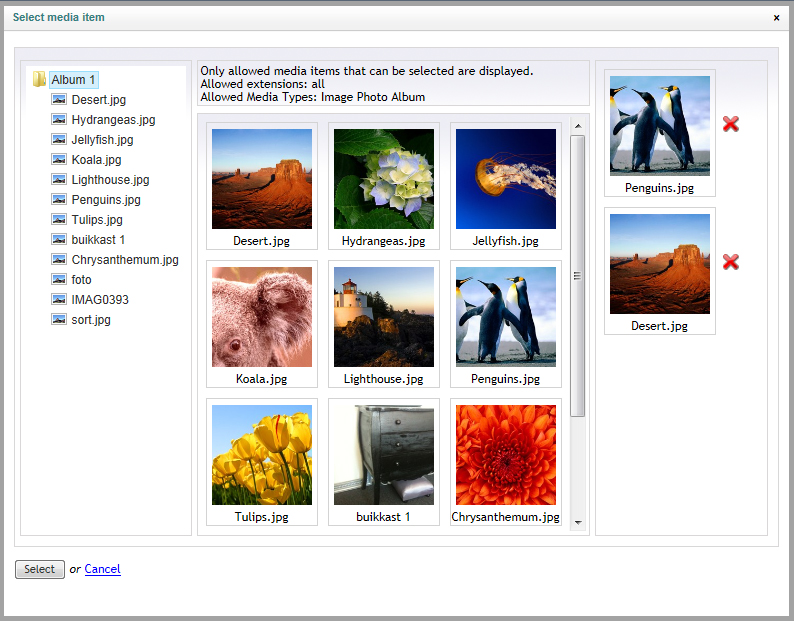794x621 pixels.
Task: Click the image icon beside Jellyfish.jpg in tree
Action: click(59, 139)
